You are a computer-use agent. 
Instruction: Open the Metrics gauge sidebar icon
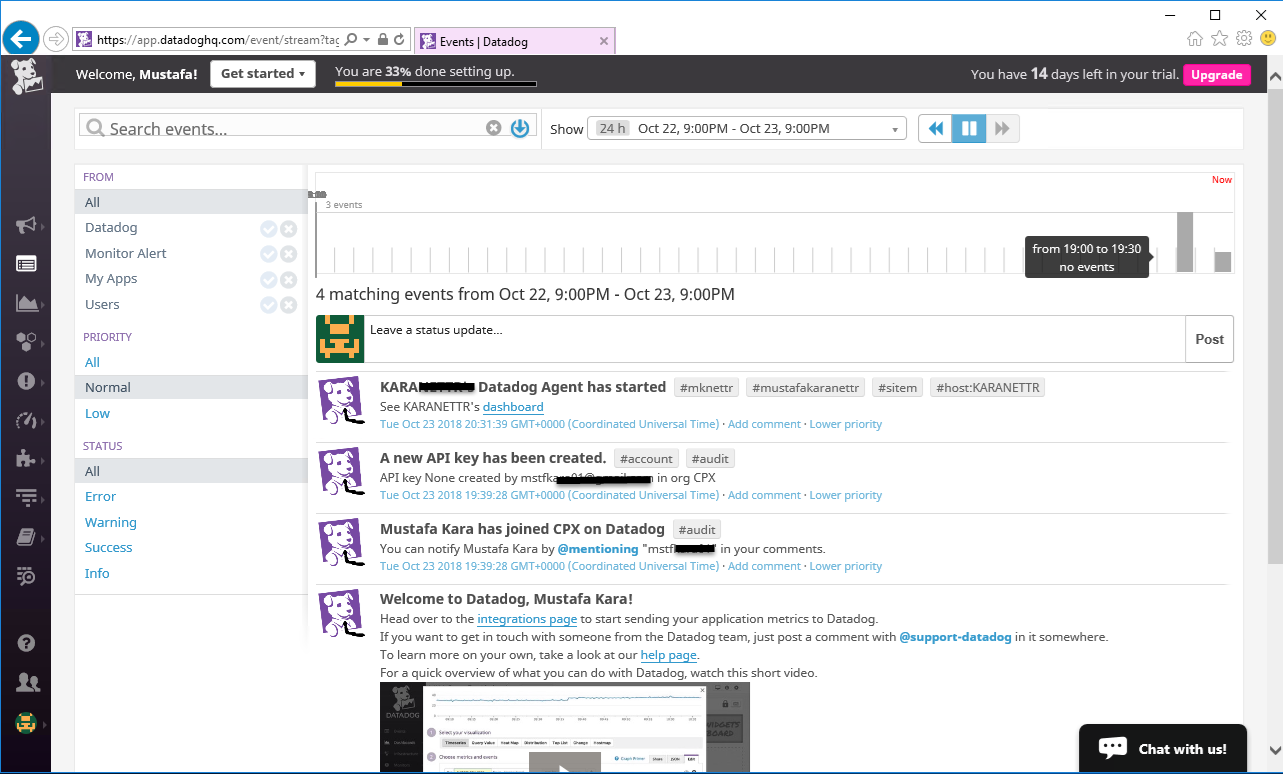27,420
